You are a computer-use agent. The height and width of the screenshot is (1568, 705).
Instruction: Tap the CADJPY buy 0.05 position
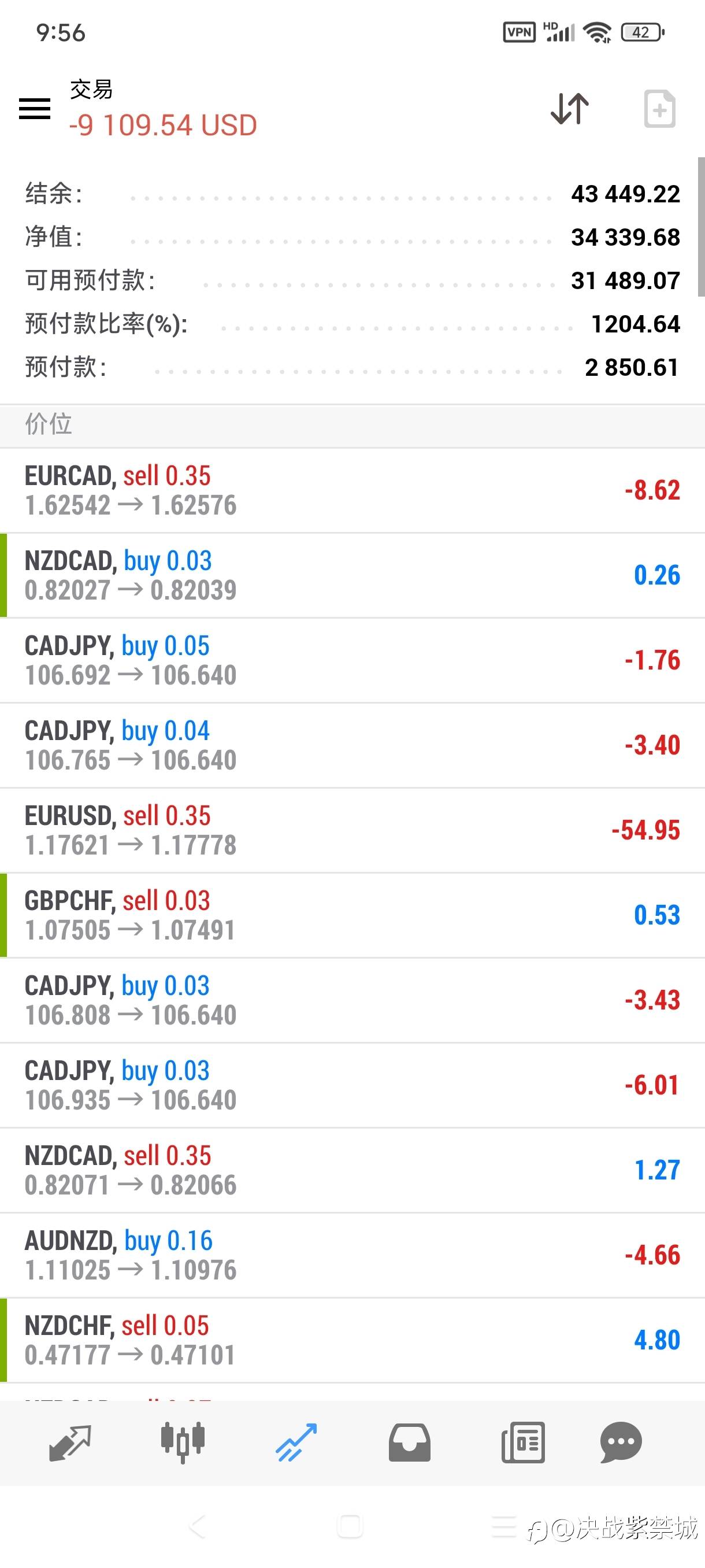(352, 660)
